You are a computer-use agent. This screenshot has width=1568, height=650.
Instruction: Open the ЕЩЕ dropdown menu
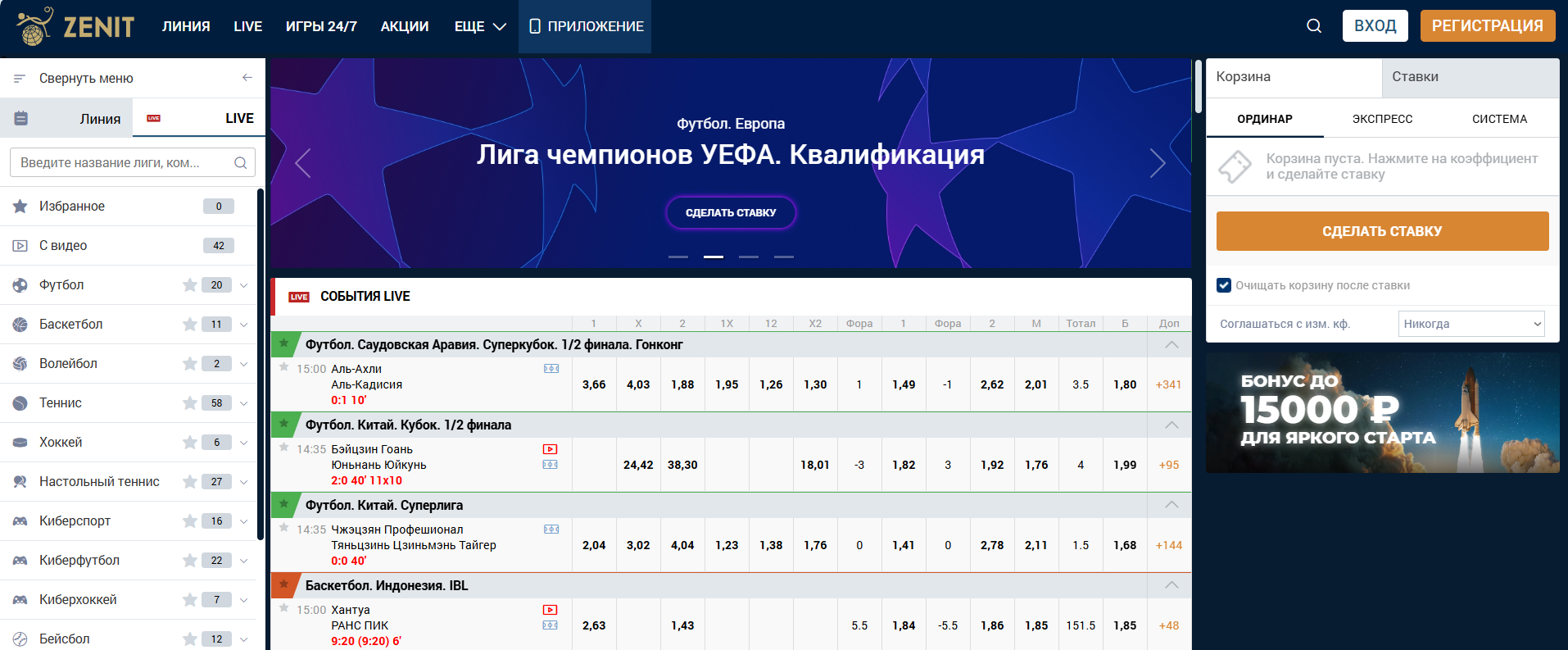480,26
